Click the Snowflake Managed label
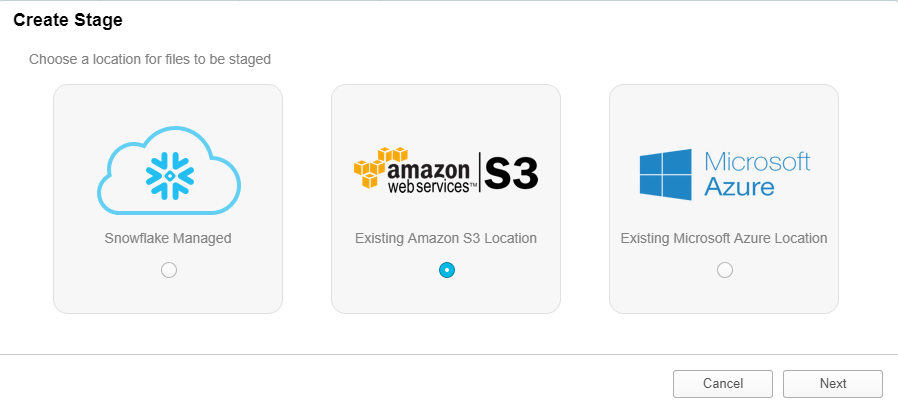This screenshot has height=410, width=898. tap(168, 238)
